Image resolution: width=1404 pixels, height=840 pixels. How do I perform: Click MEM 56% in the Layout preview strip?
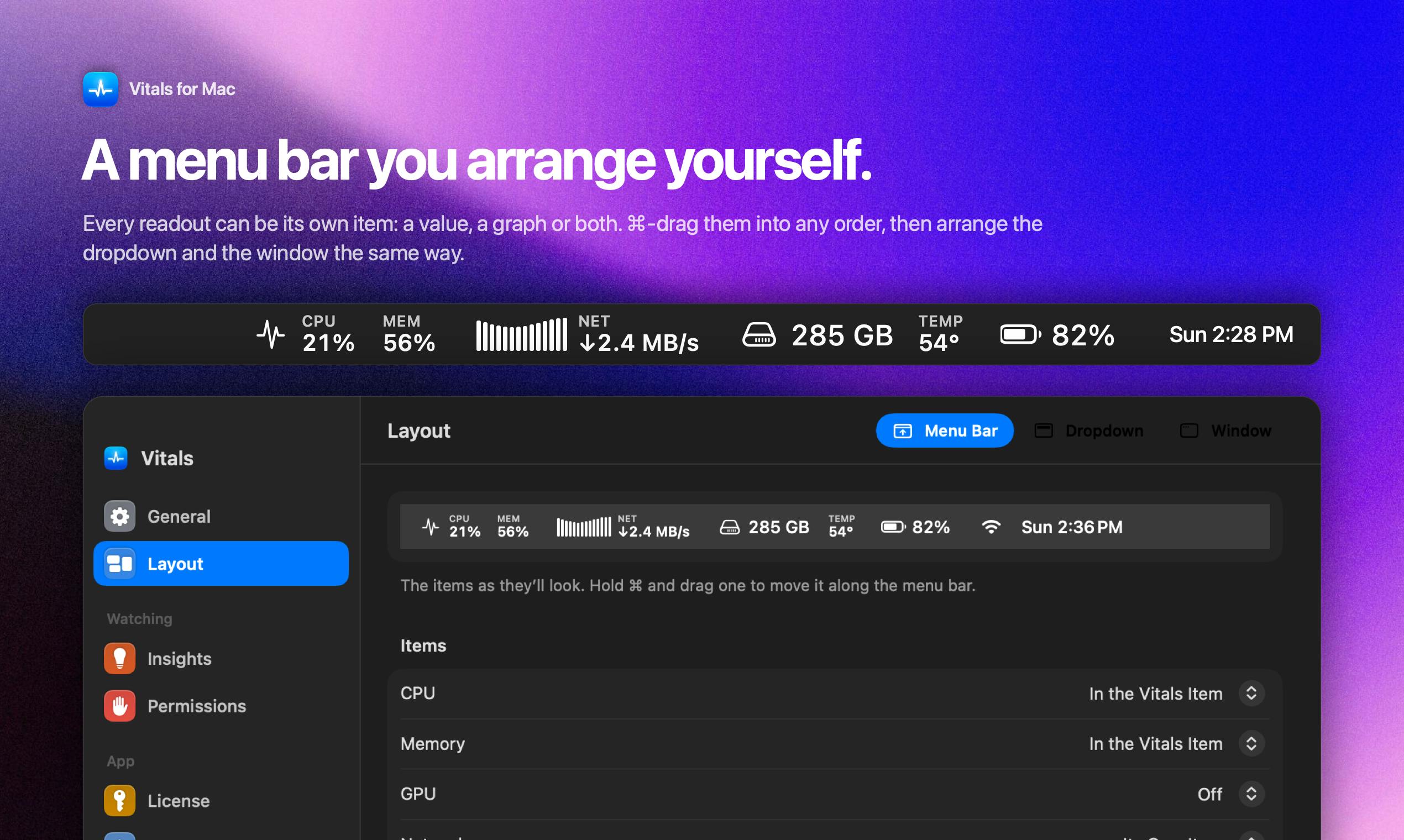(x=513, y=527)
